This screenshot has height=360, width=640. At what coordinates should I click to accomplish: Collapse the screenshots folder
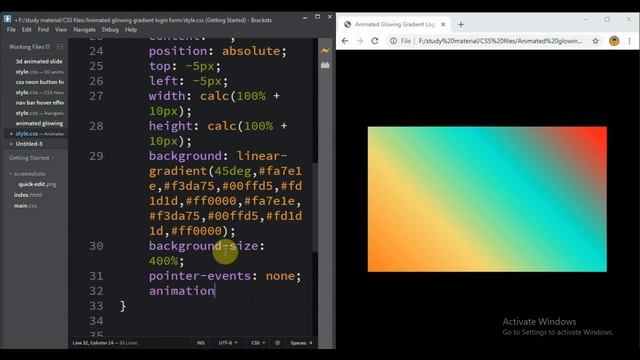click(x=27, y=174)
